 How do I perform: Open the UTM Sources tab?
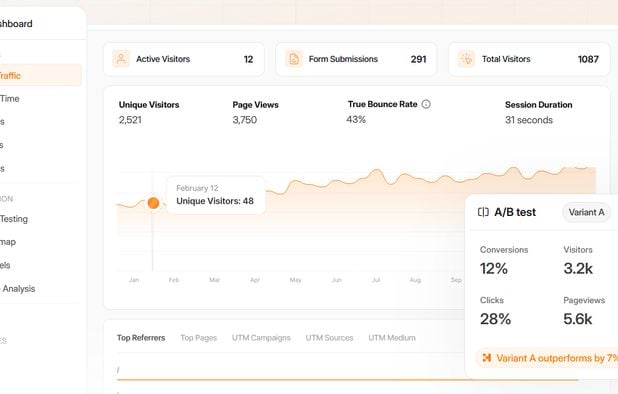(329, 338)
